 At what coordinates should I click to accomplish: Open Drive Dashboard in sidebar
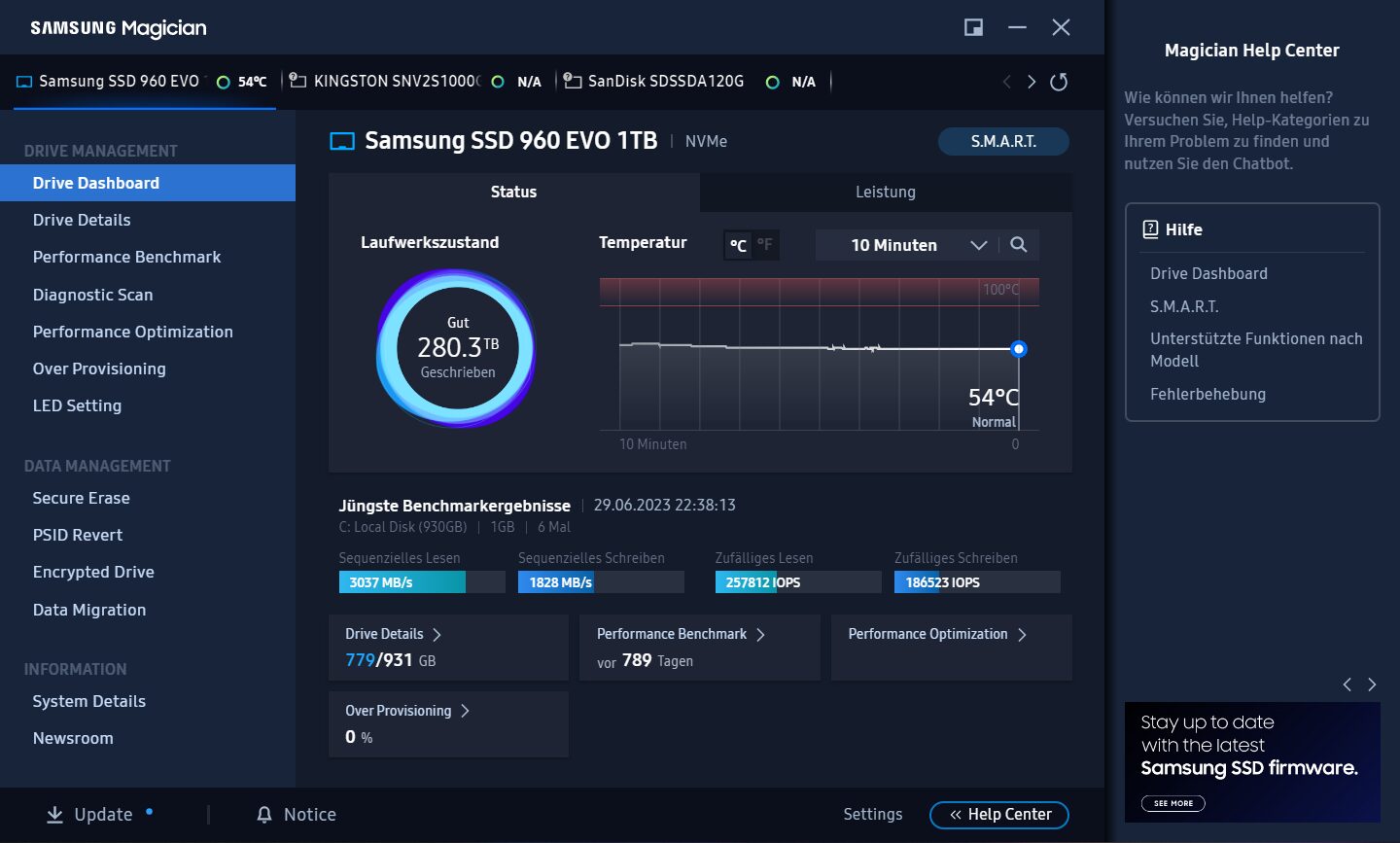click(x=148, y=183)
